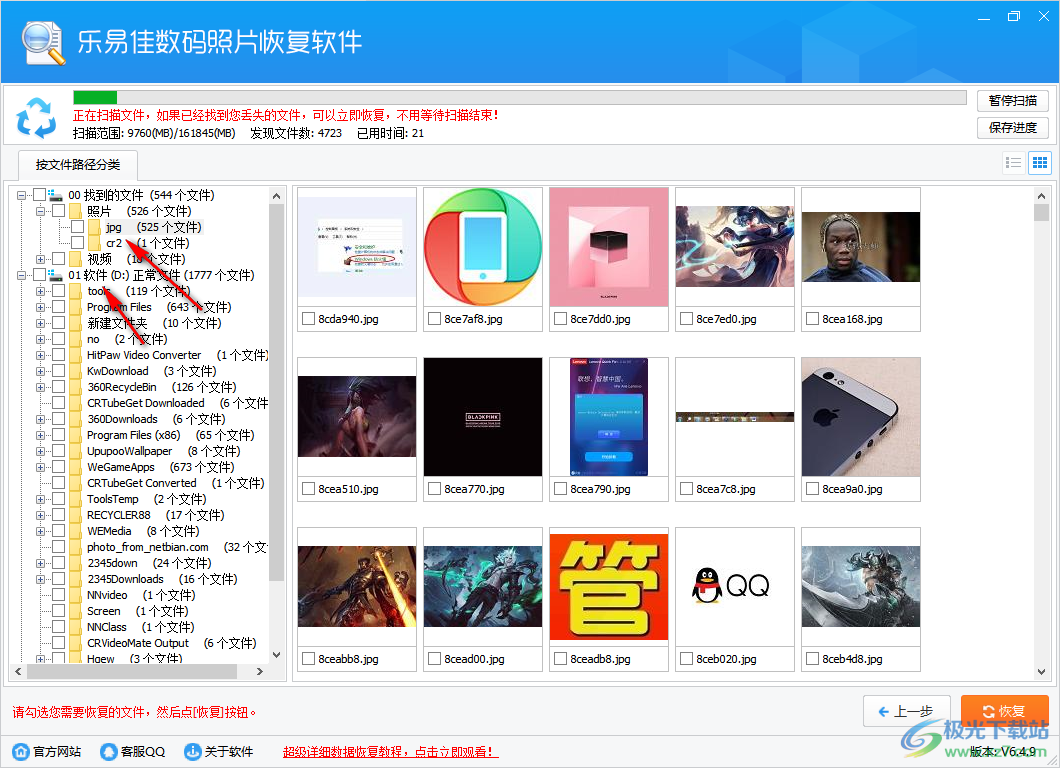Check the box for 8cea7c8.jpg

tap(686, 489)
